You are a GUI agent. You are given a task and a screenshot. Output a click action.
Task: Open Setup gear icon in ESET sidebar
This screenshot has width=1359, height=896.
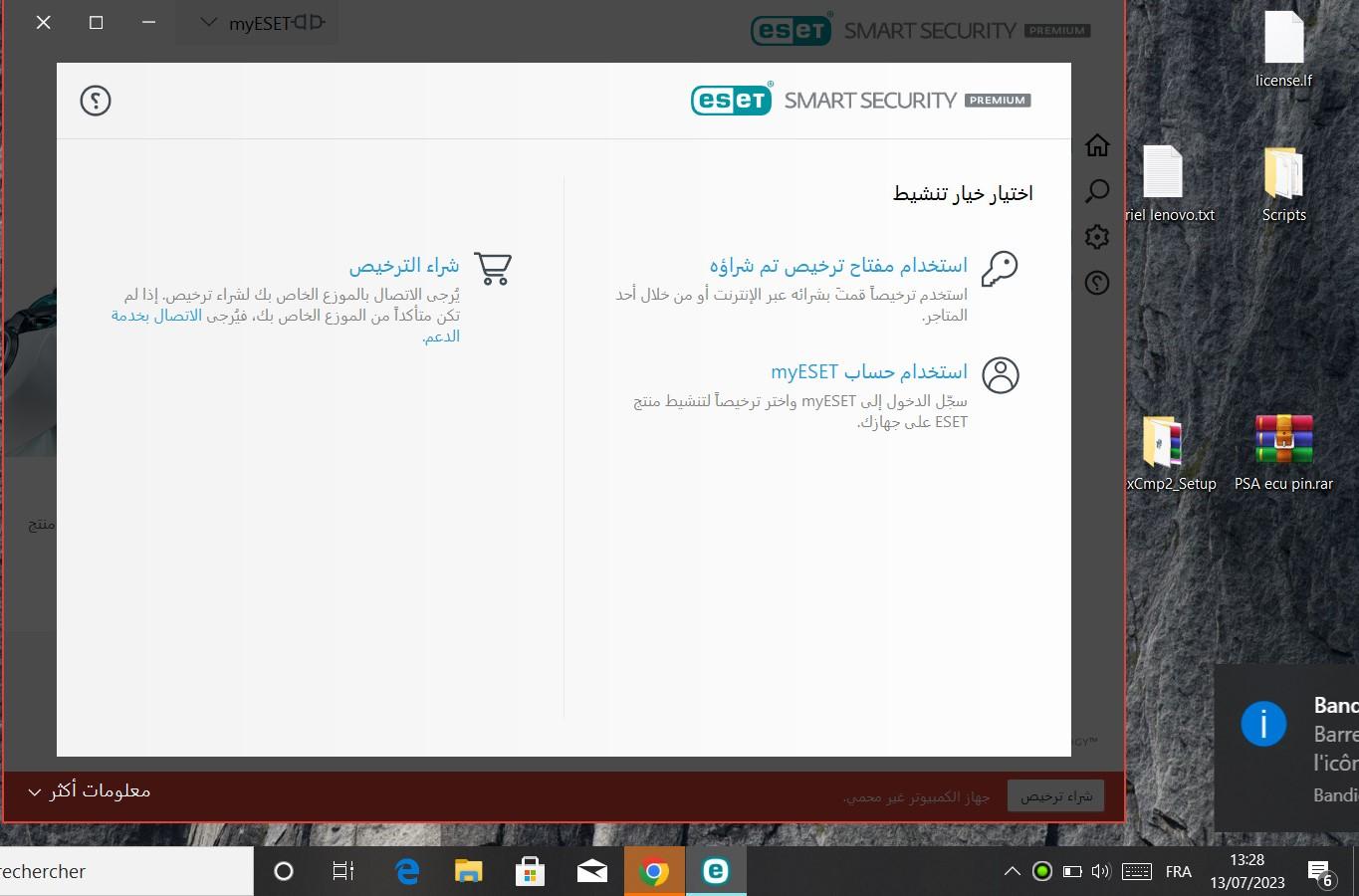click(1097, 237)
